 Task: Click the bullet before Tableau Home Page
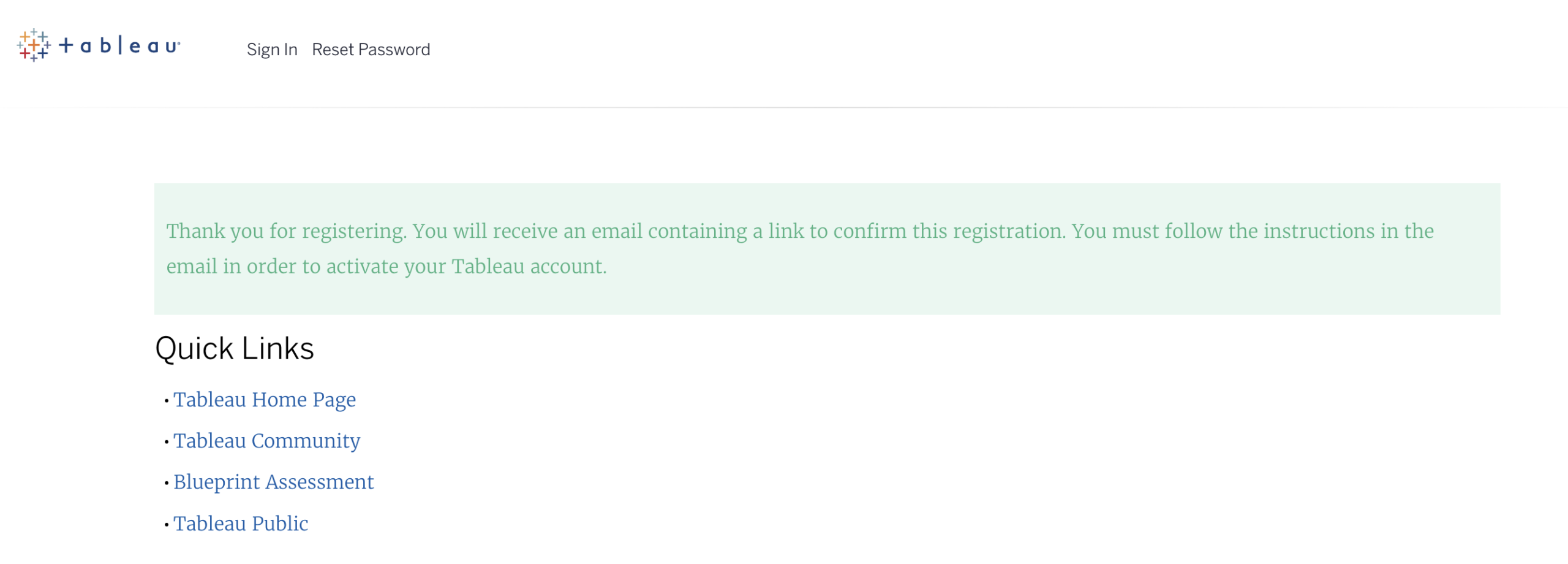166,401
